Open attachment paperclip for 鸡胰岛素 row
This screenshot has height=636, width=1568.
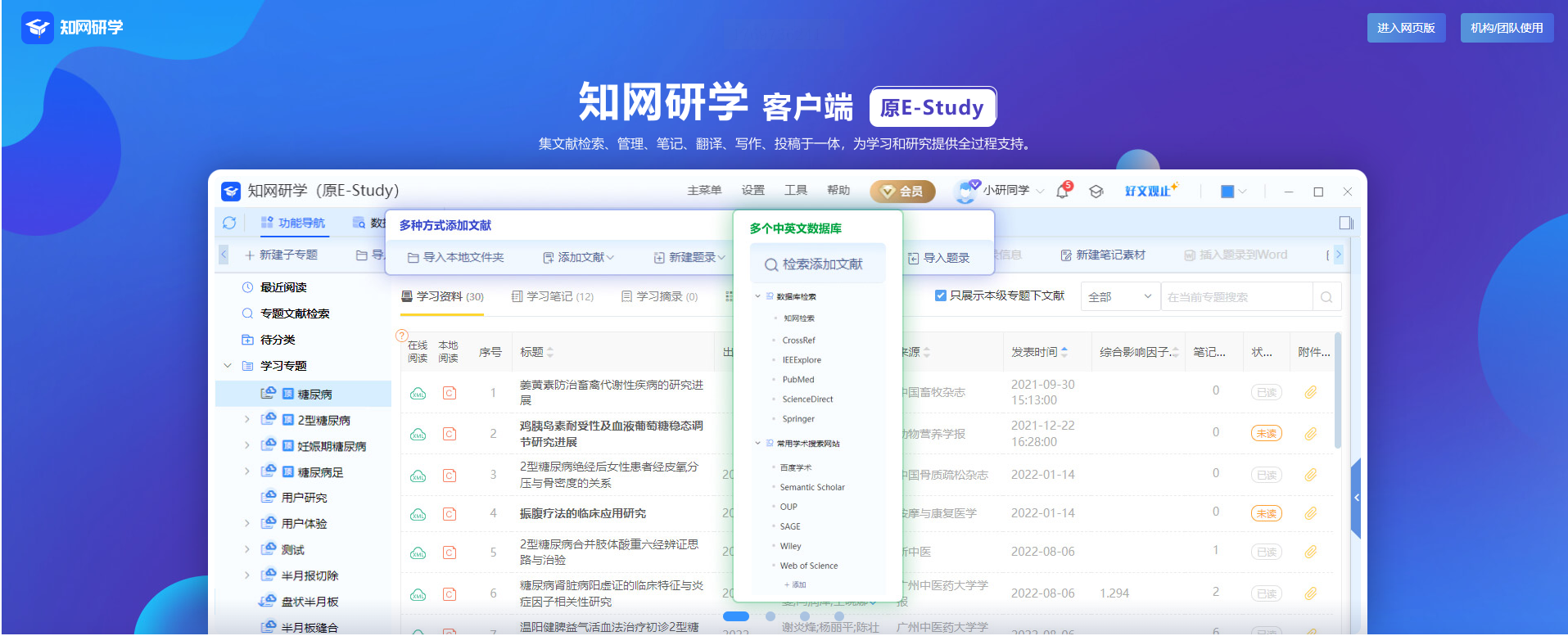pos(1311,434)
